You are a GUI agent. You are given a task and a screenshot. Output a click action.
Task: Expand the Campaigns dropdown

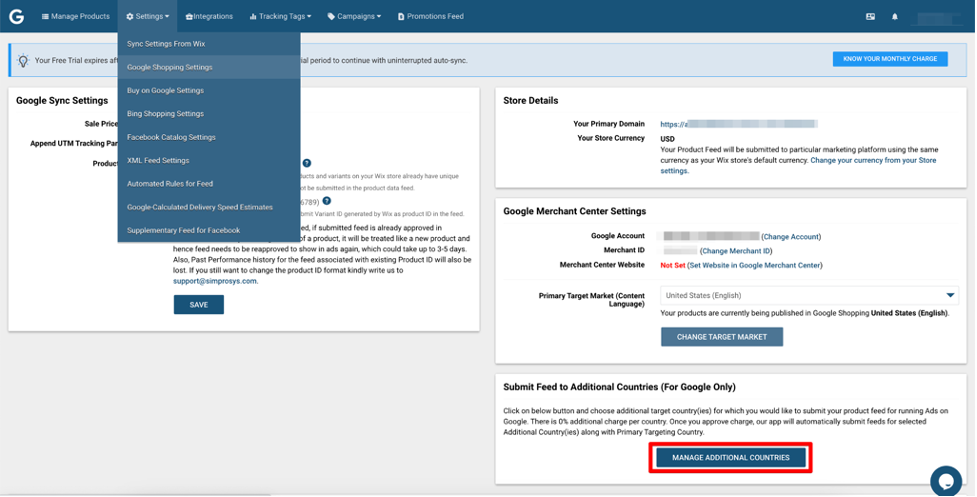(354, 16)
